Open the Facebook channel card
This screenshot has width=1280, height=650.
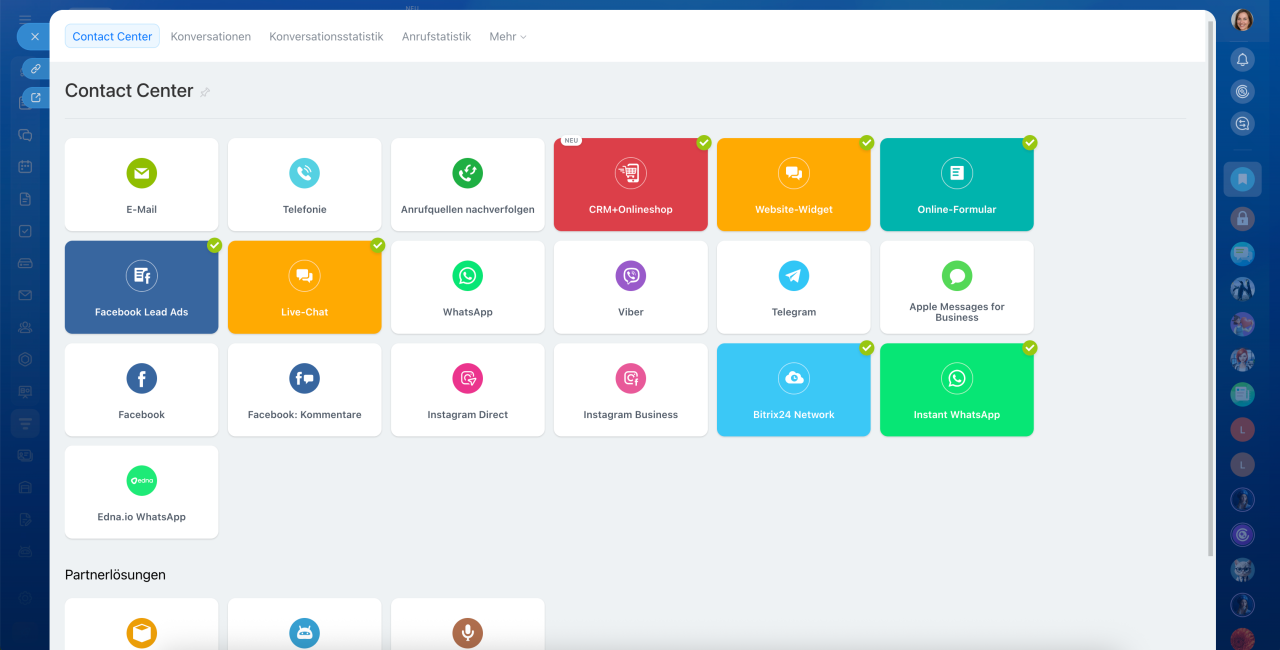(x=141, y=390)
